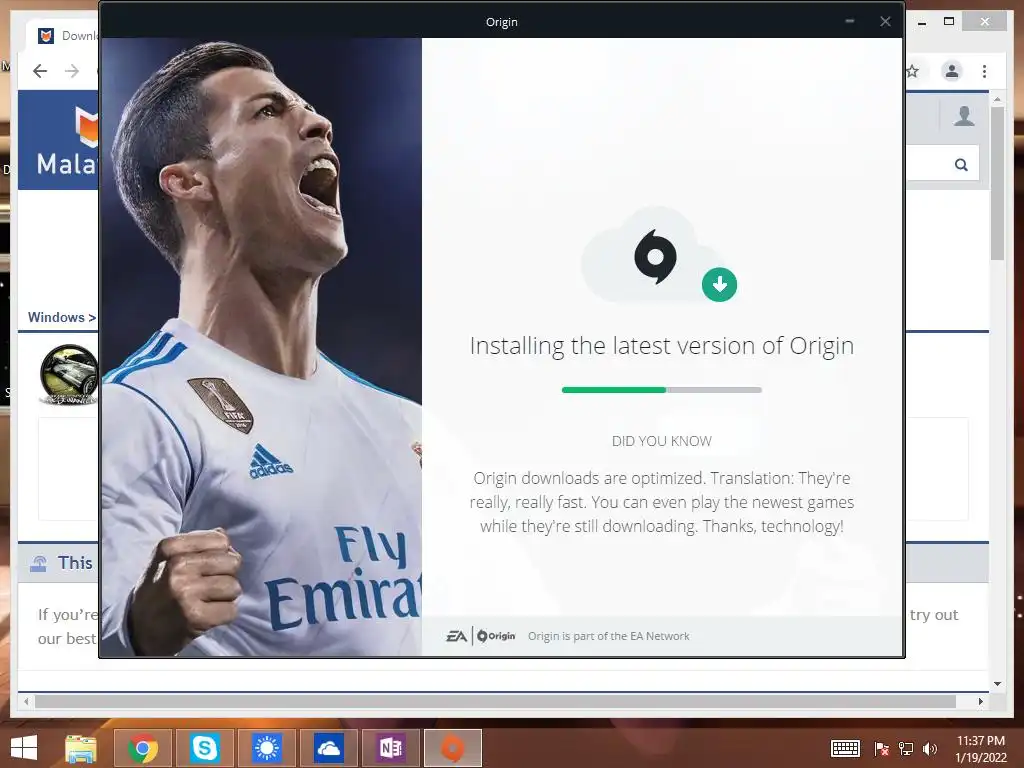Click the volume speaker tray icon
Image resolution: width=1024 pixels, height=768 pixels.
click(930, 749)
